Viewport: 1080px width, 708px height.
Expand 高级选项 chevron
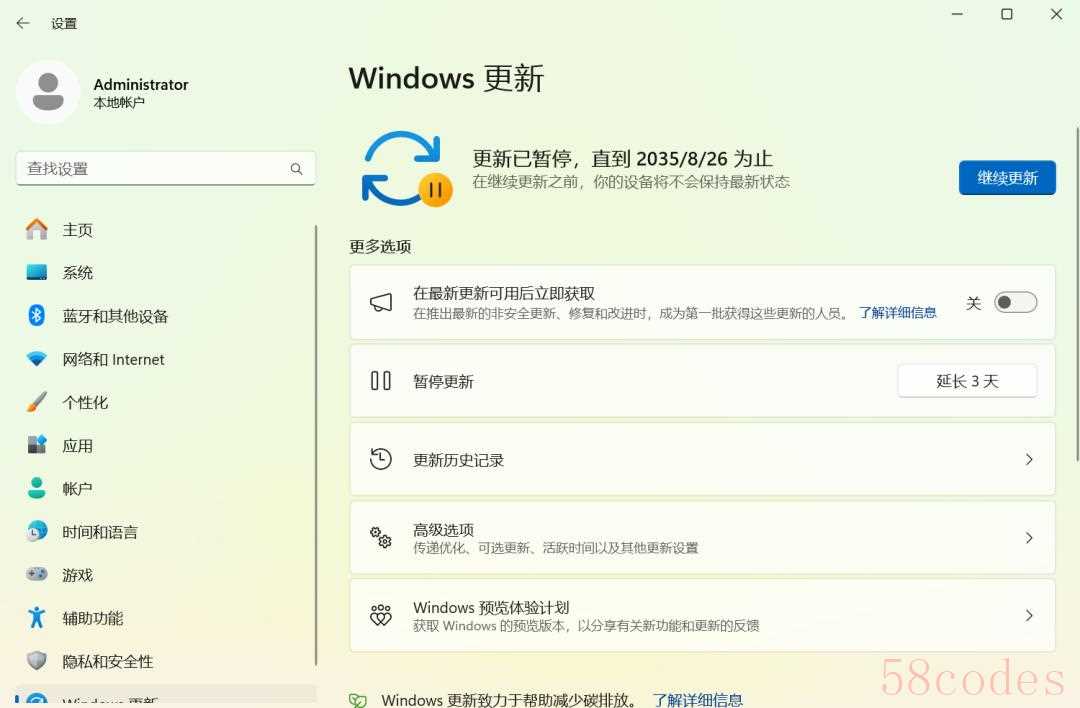1029,537
